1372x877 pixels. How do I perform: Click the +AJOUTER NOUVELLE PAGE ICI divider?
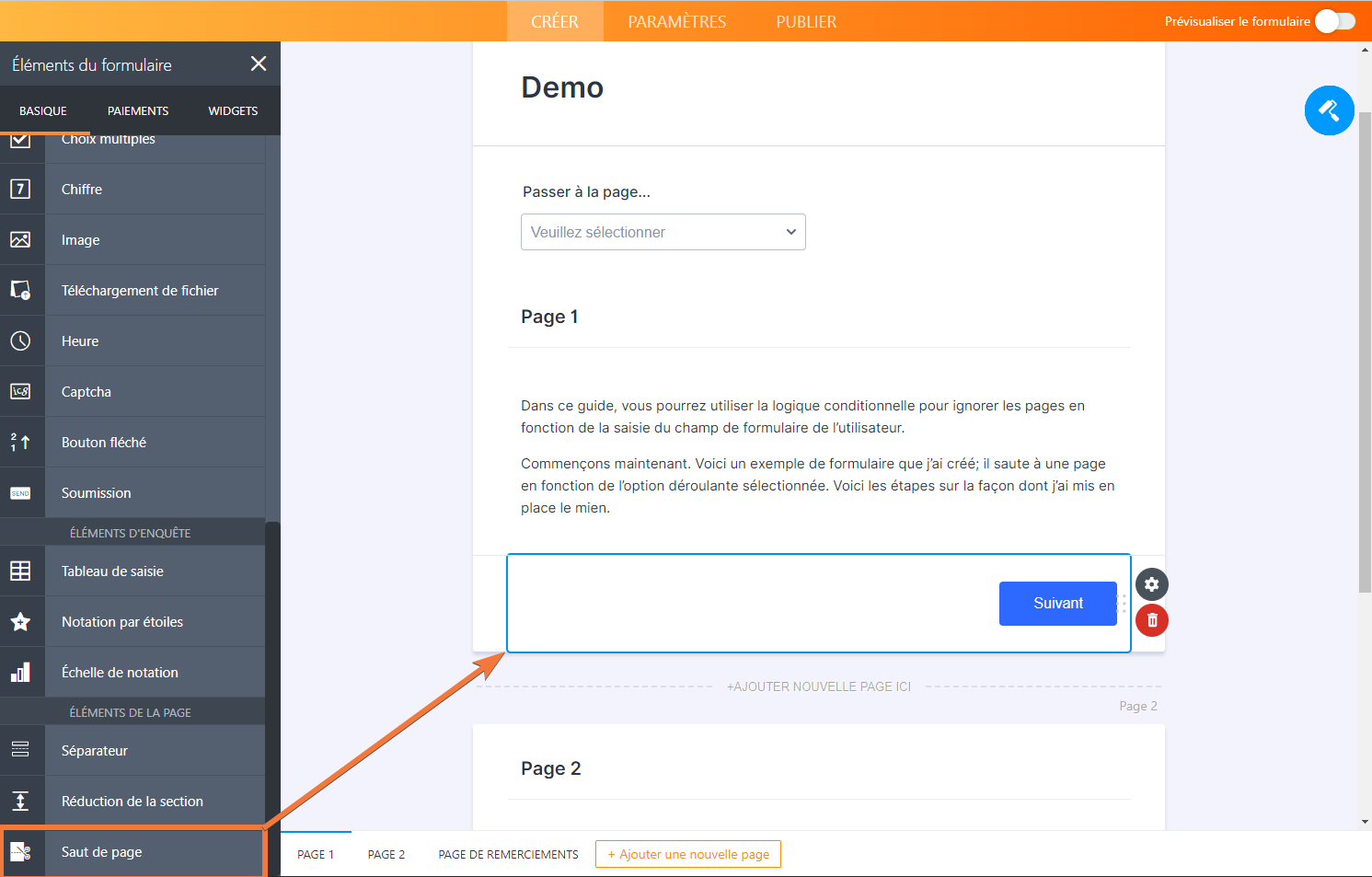click(818, 687)
